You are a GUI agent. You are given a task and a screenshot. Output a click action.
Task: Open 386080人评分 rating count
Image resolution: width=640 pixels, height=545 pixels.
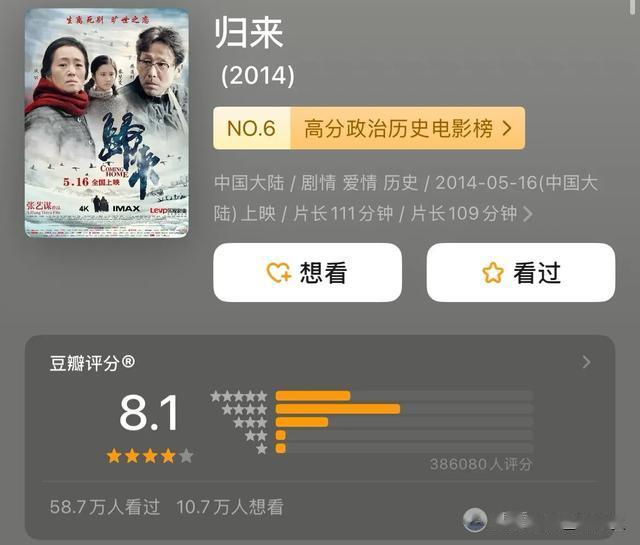click(481, 464)
